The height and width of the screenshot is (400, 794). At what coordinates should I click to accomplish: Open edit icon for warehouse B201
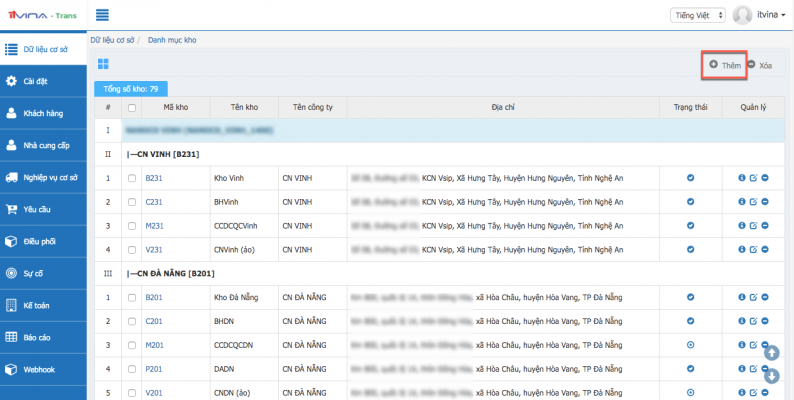tap(753, 297)
